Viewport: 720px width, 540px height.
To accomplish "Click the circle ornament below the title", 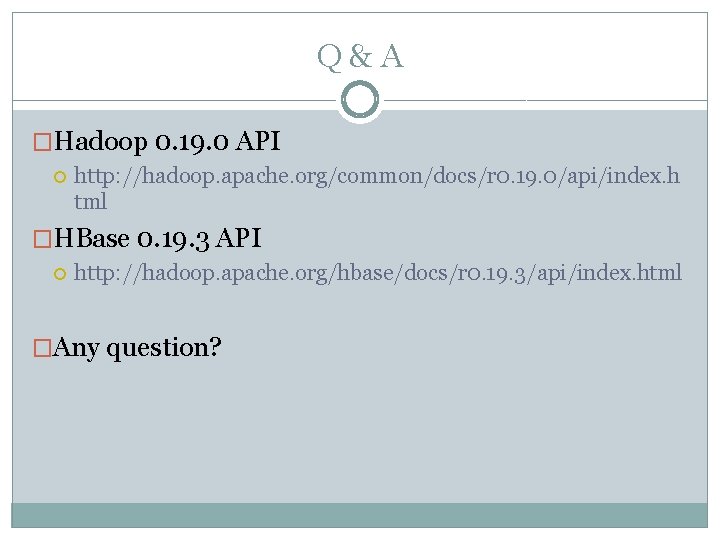I will 359,100.
